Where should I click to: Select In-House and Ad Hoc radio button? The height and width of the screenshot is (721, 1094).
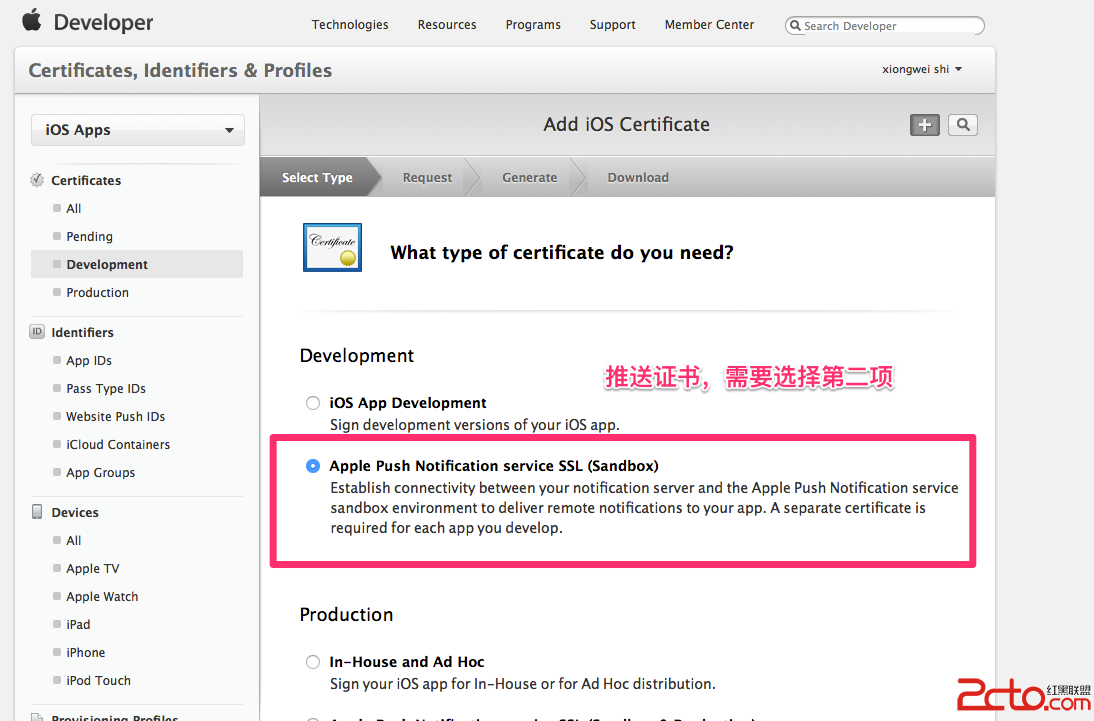(313, 662)
